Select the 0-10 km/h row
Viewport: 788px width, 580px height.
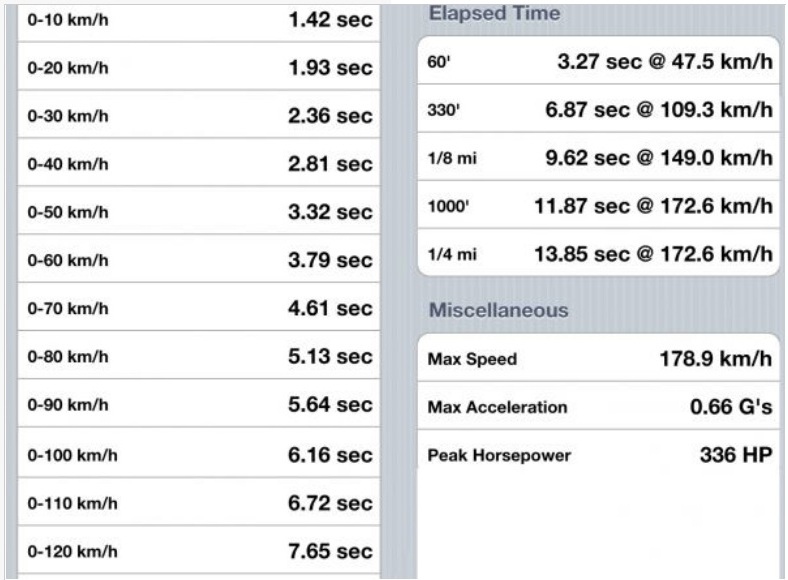click(x=200, y=20)
